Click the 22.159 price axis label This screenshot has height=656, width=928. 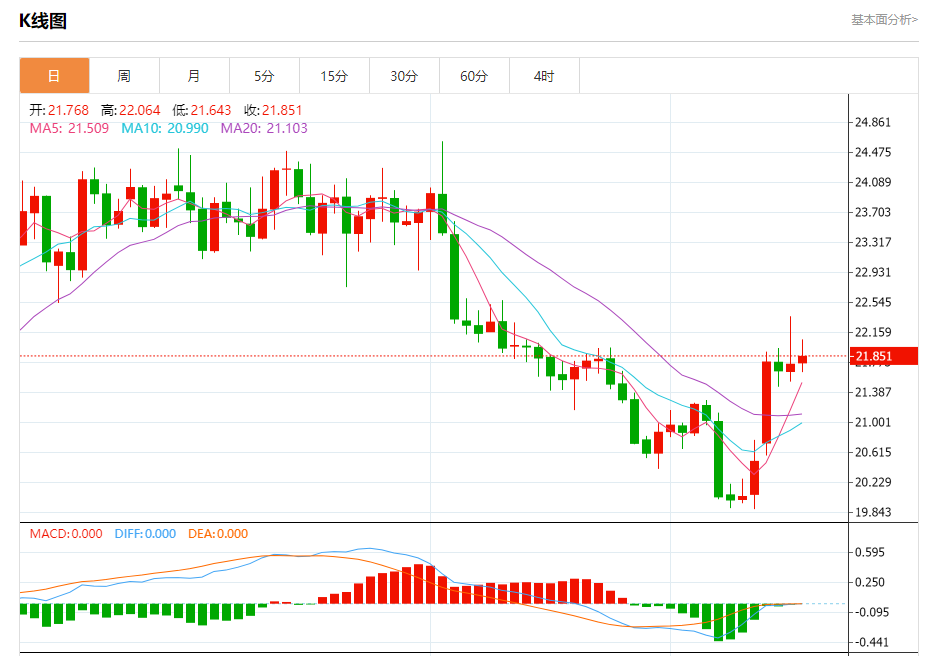(x=872, y=332)
